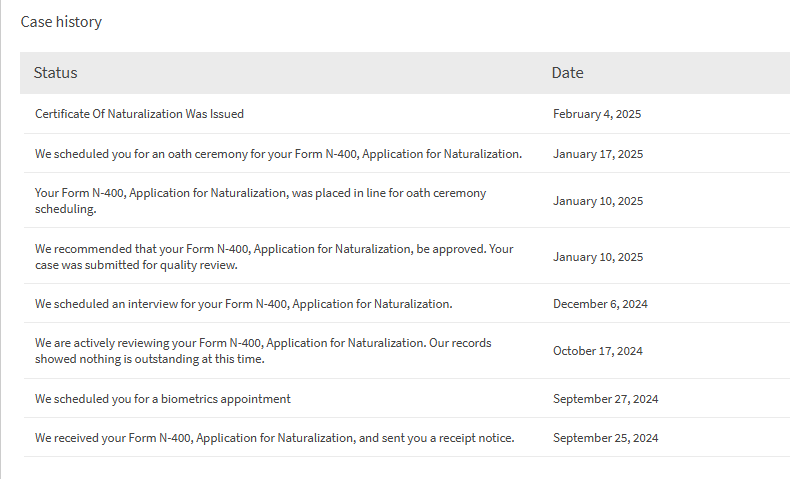The height and width of the screenshot is (479, 790).
Task: Click the January 17, 2025 date
Action: click(x=598, y=154)
